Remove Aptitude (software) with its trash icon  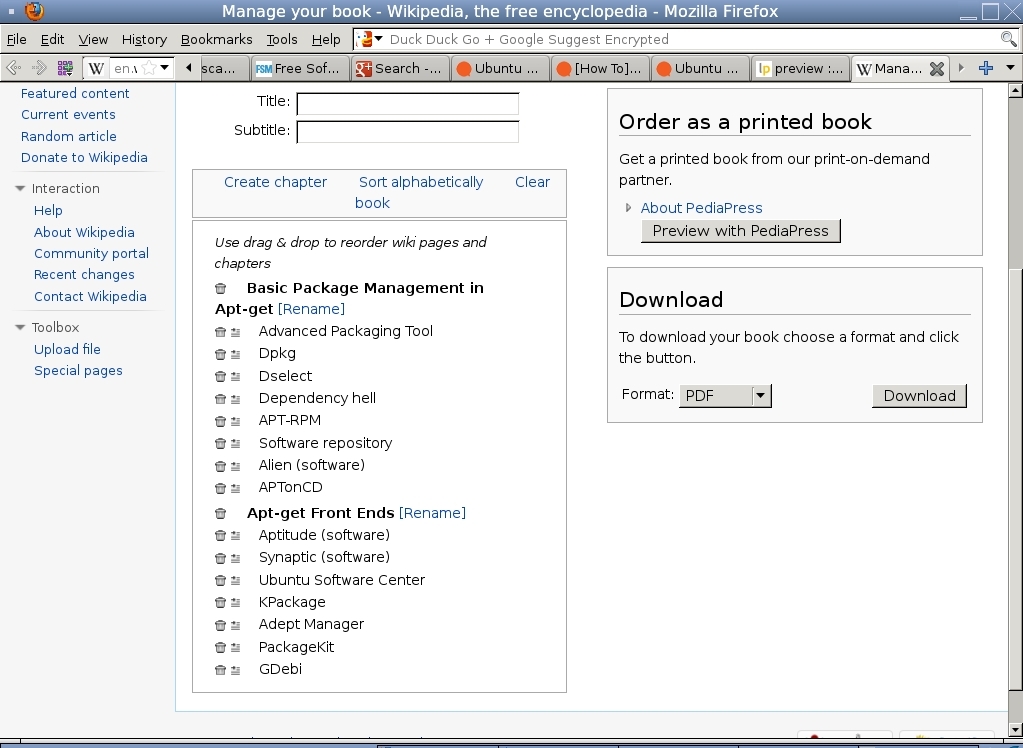click(221, 536)
